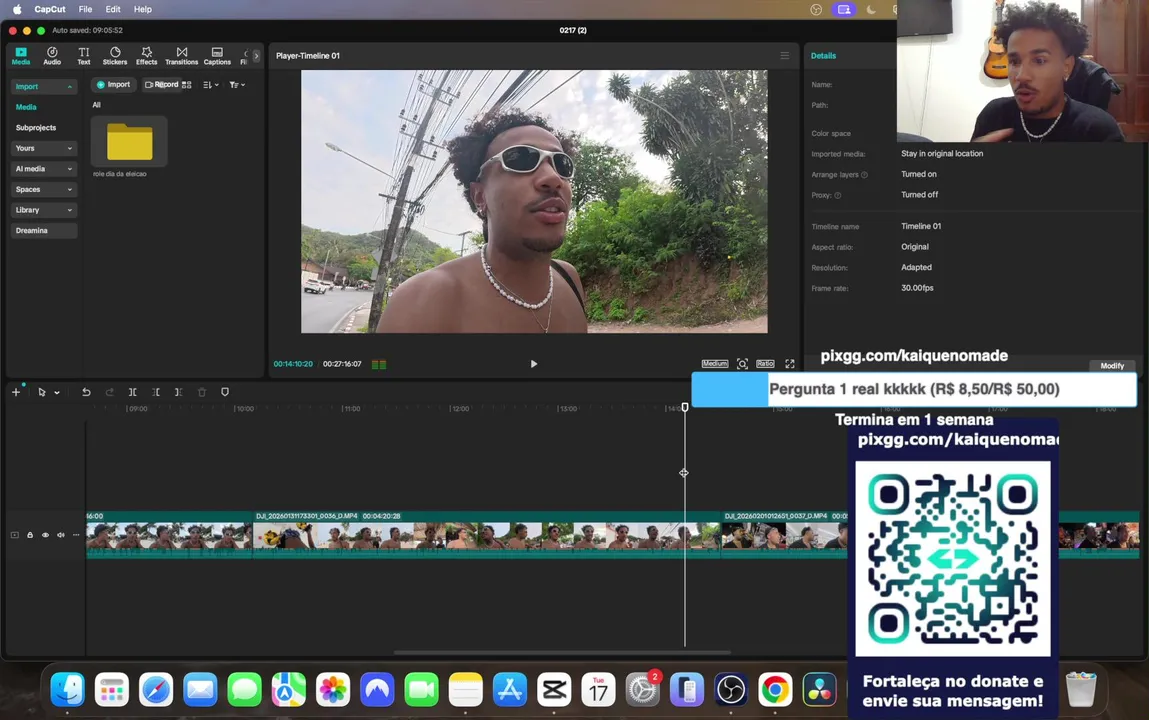
Task: Open DaVinci Resolve from the Dock
Action: pyautogui.click(x=819, y=689)
